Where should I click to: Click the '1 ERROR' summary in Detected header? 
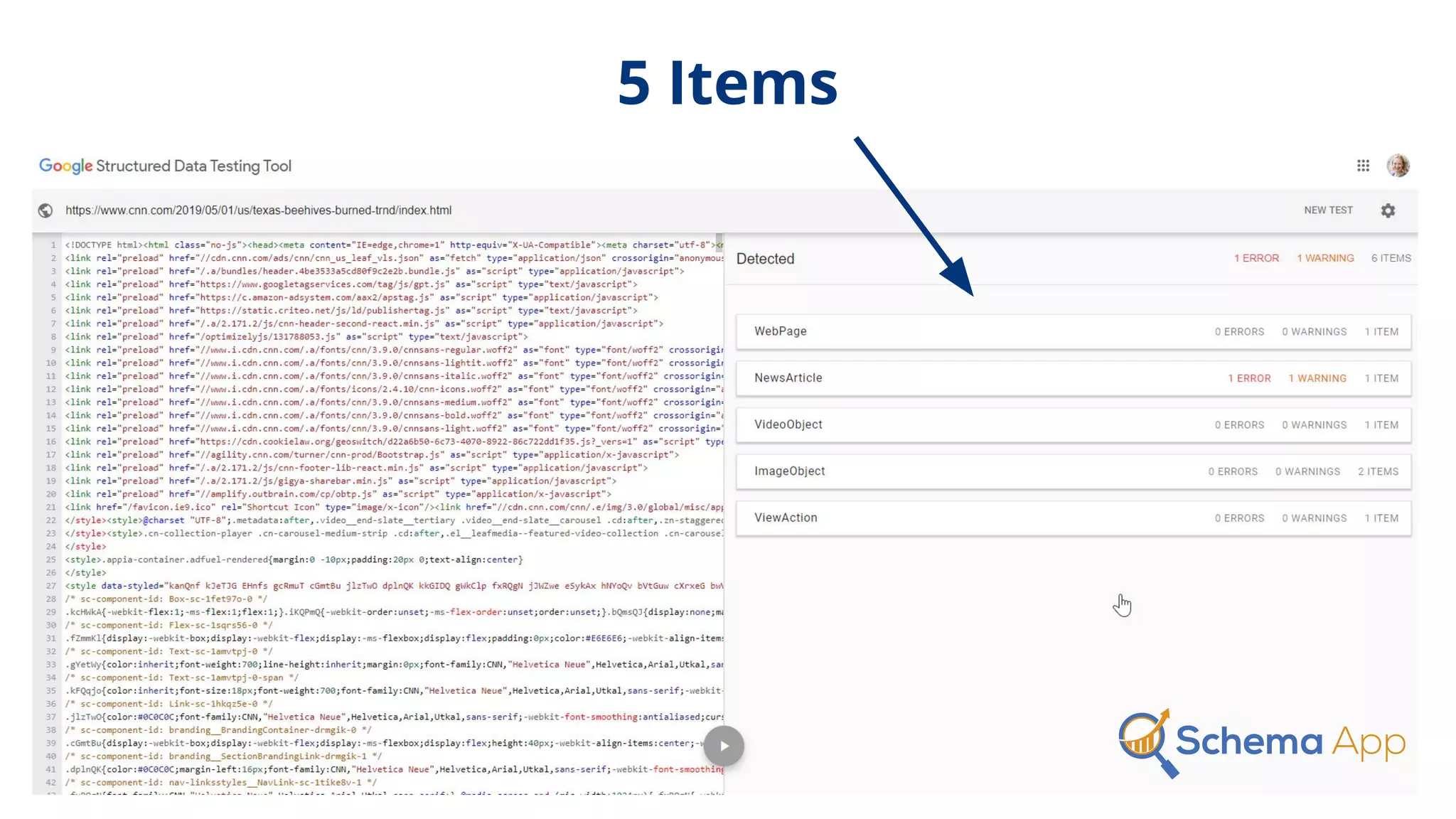click(1256, 258)
